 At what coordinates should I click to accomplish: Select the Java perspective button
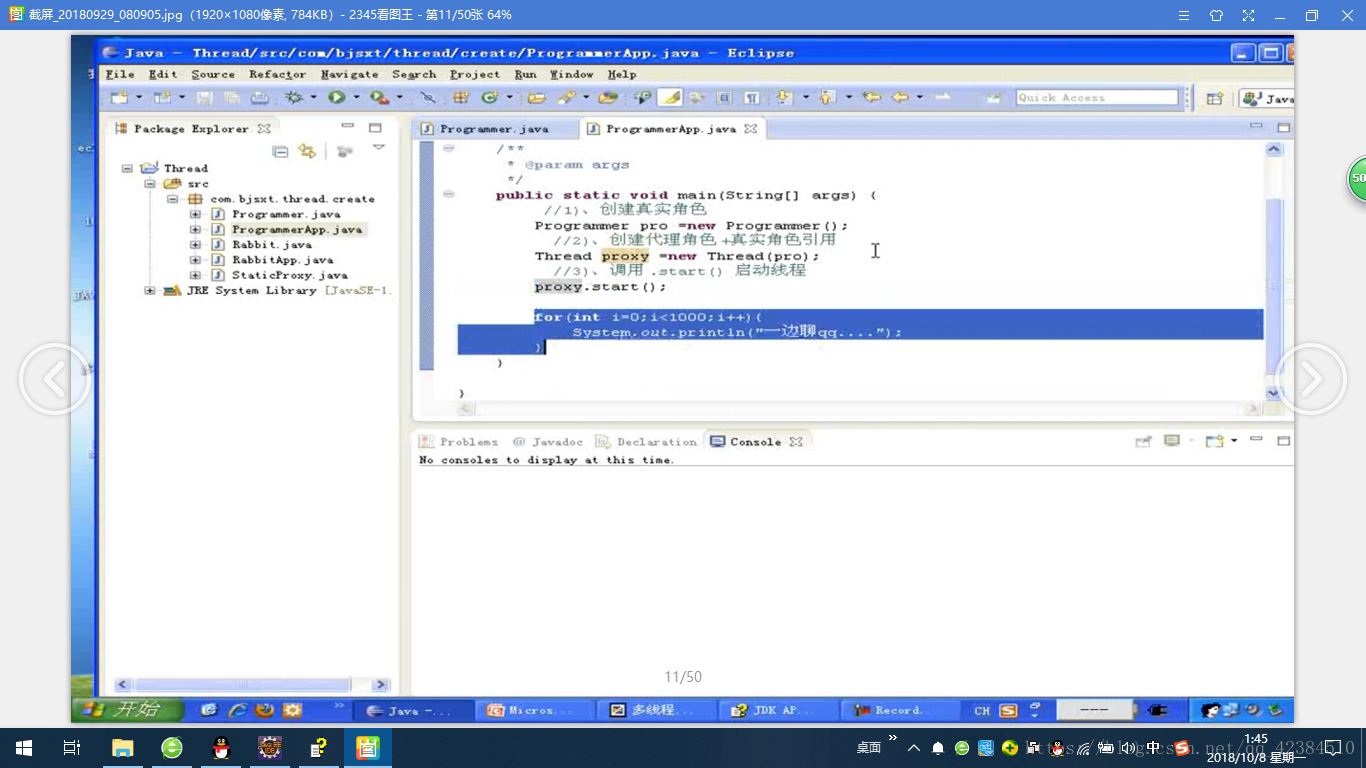click(x=1266, y=98)
